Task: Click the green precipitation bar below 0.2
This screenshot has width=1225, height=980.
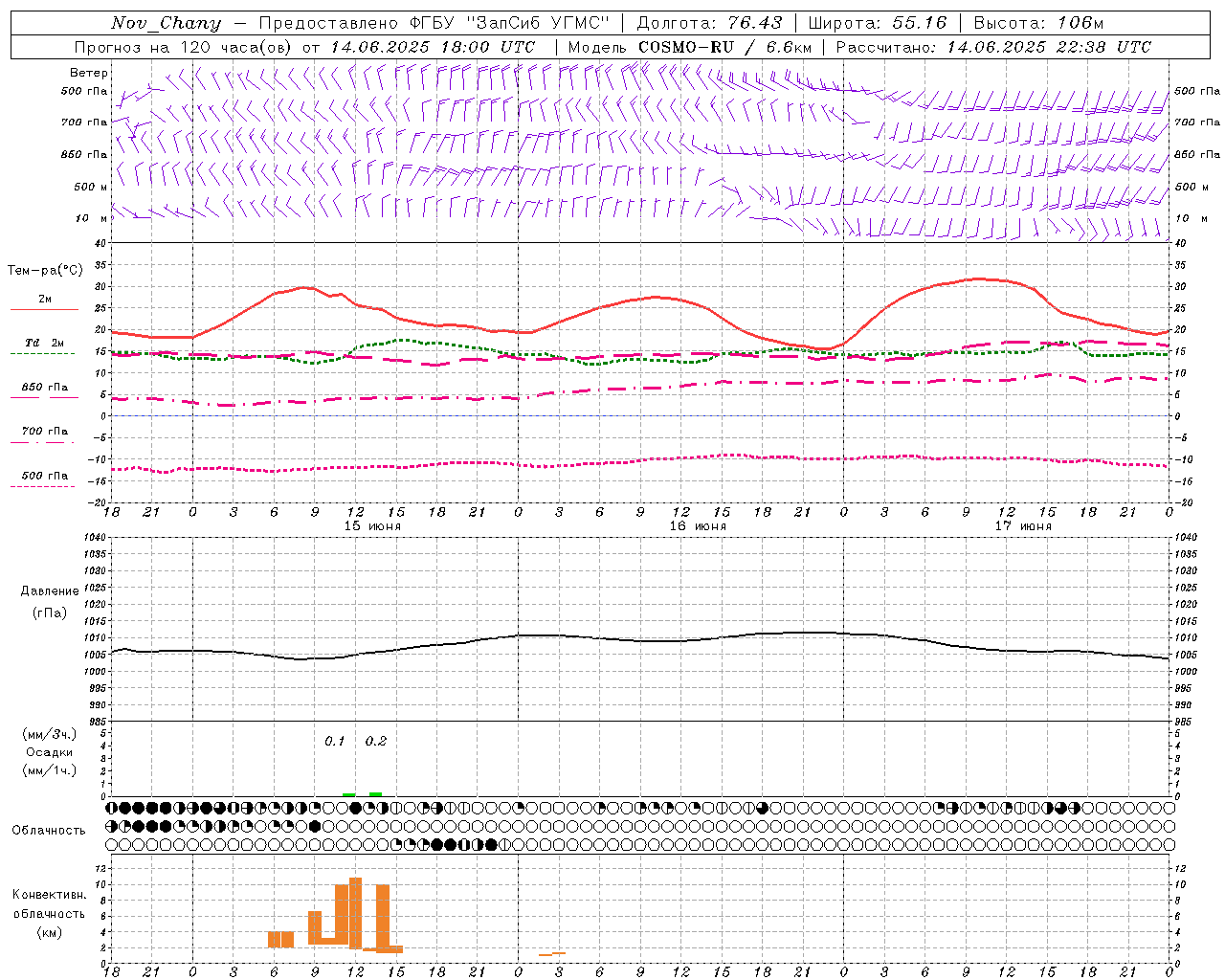Action: pos(376,794)
